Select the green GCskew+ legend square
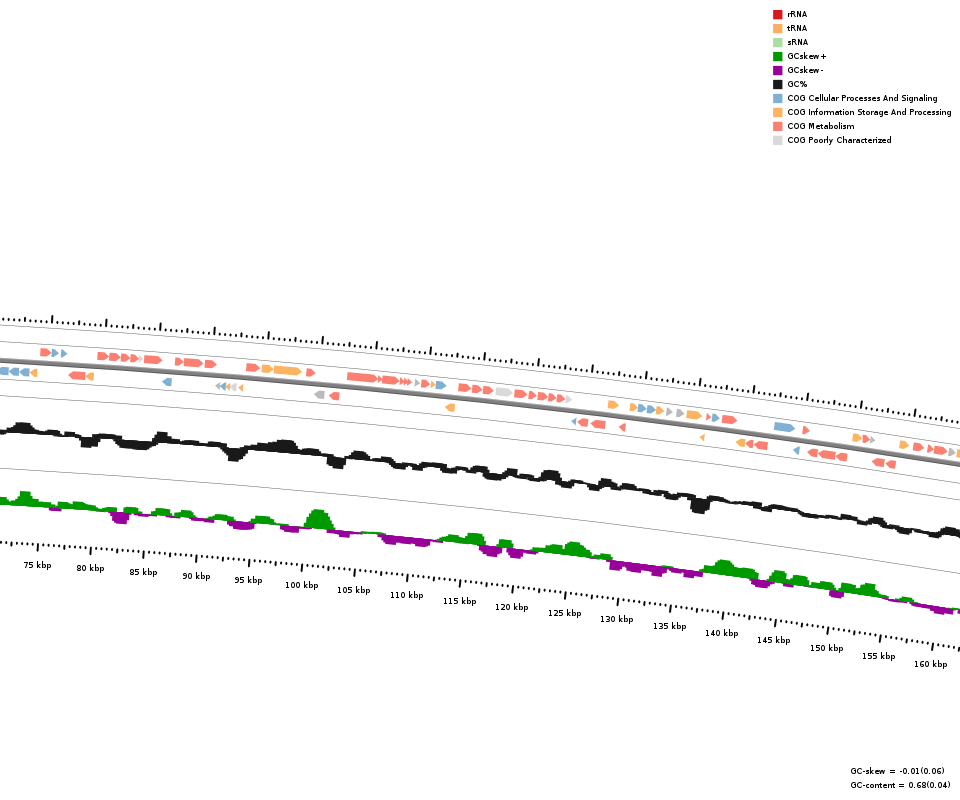Screen dimensions: 960x800 pos(777,56)
